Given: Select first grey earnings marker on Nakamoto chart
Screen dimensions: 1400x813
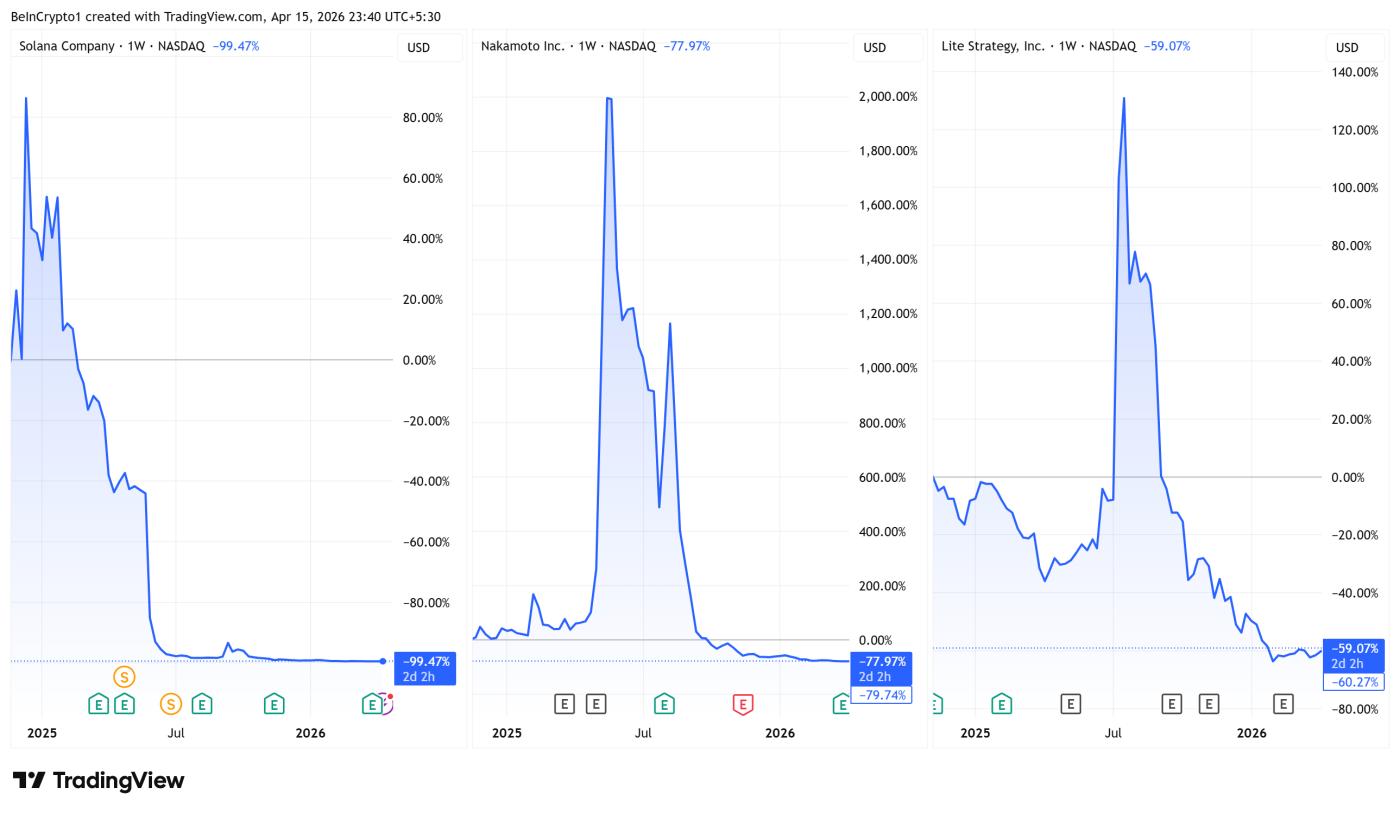Looking at the screenshot, I should 565,705.
